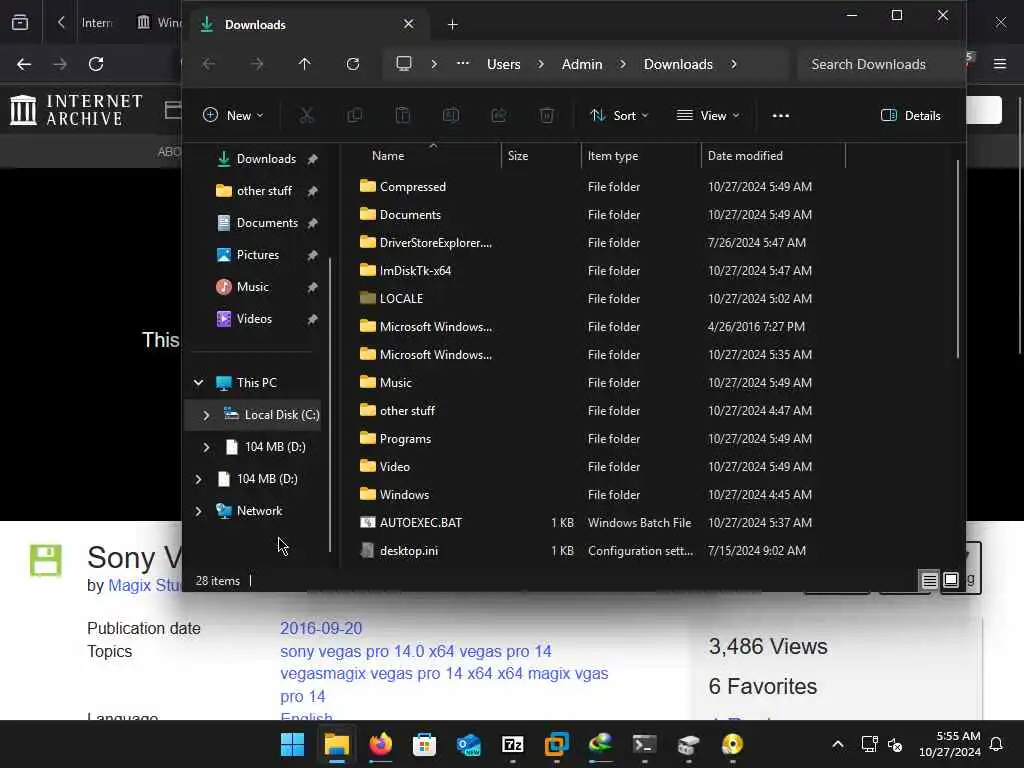Viewport: 1024px width, 768px height.
Task: Click the Share icon in Explorer toolbar
Action: [499, 116]
